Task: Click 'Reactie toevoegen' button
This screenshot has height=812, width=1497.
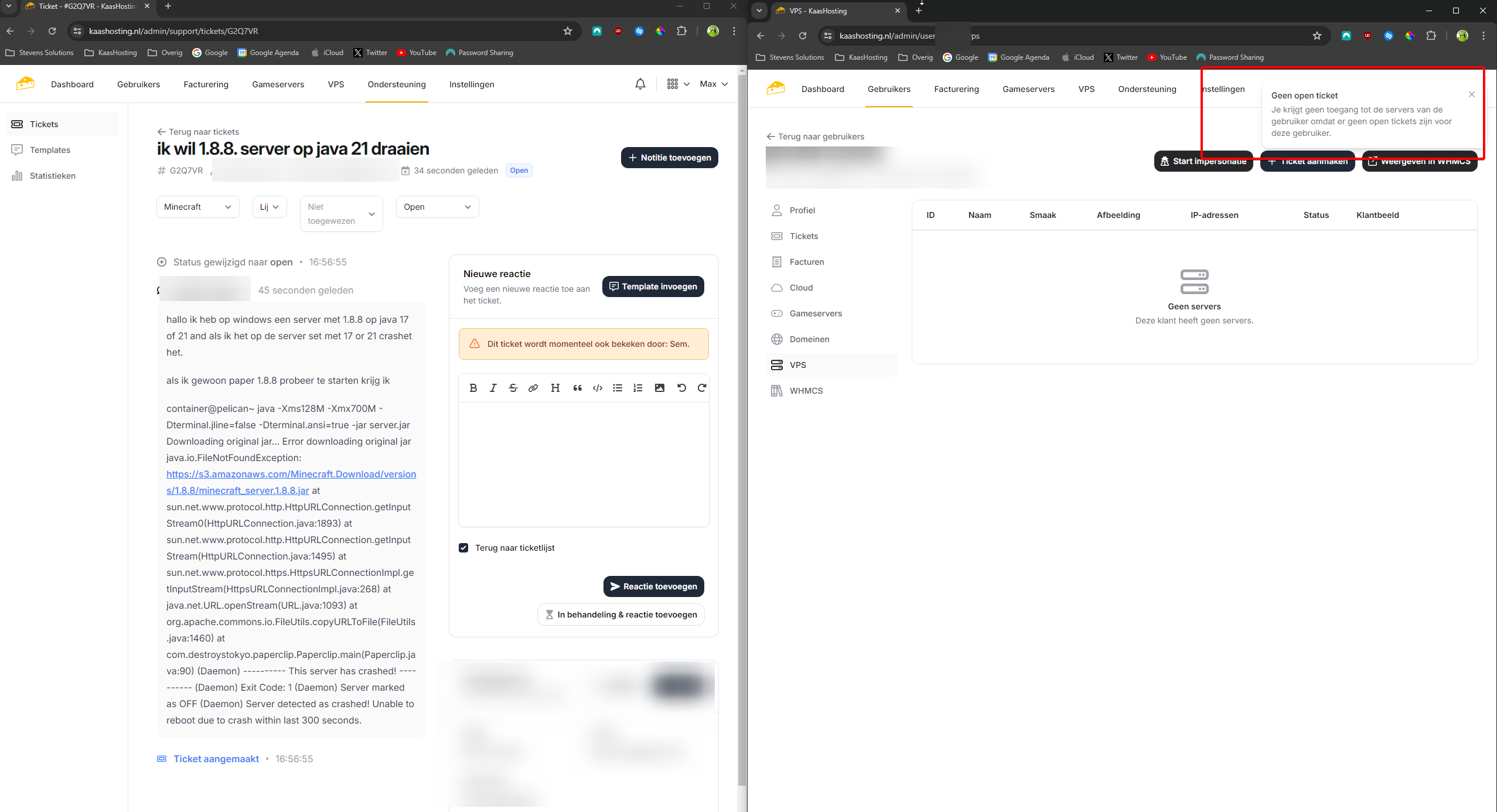Action: pyautogui.click(x=653, y=586)
